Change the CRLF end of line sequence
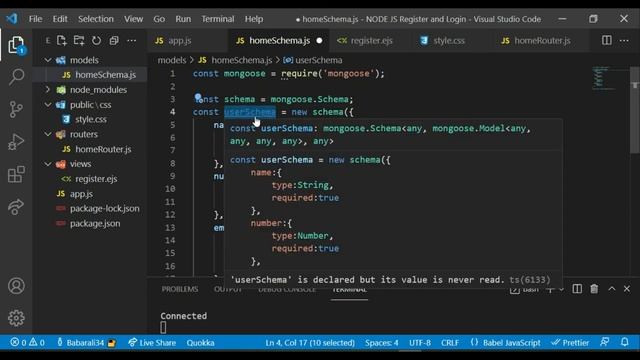The width and height of the screenshot is (640, 360). 450,342
